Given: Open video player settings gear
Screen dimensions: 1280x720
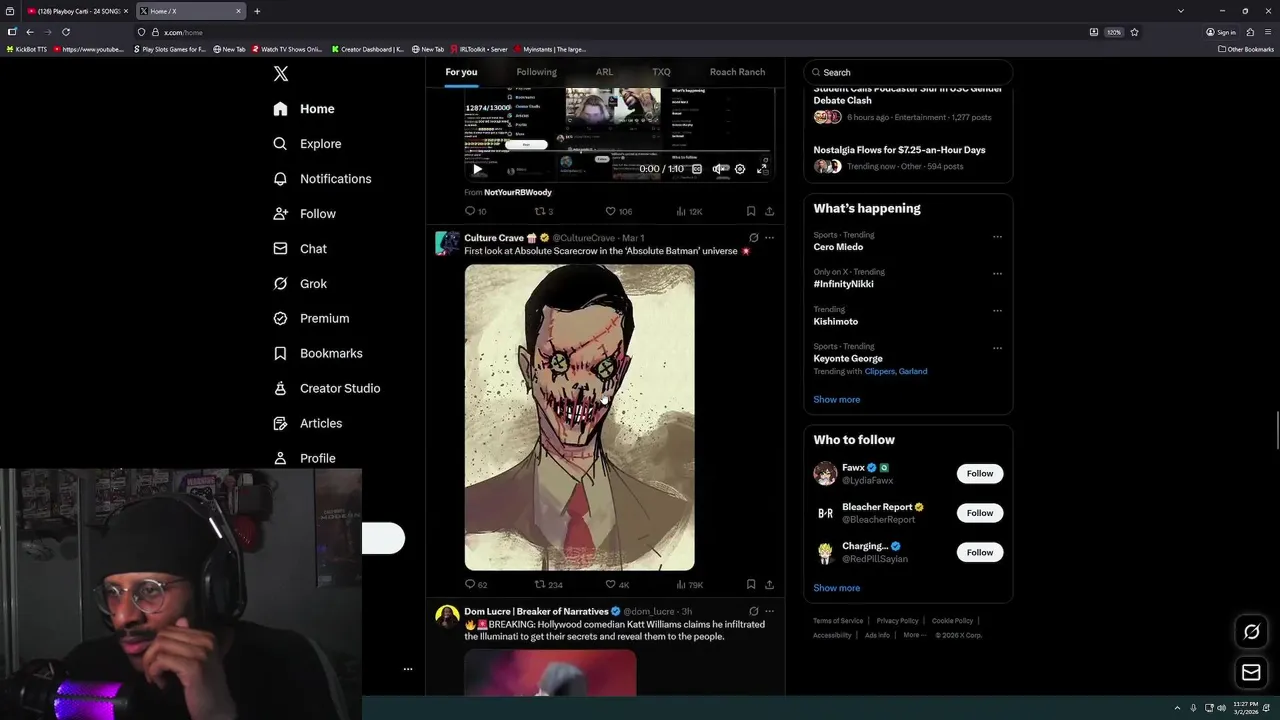Looking at the screenshot, I should coord(740,169).
